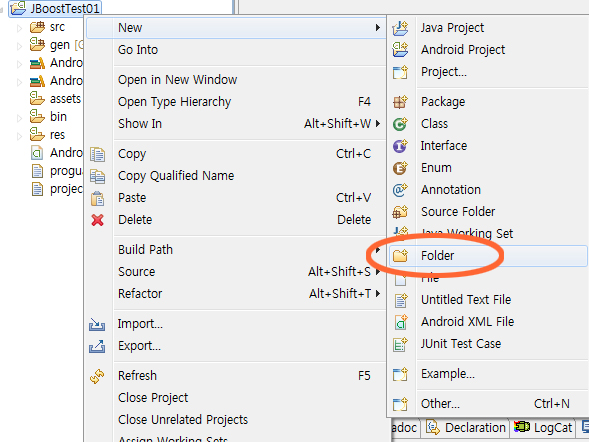Open the Show In submenu arrow

click(x=378, y=124)
